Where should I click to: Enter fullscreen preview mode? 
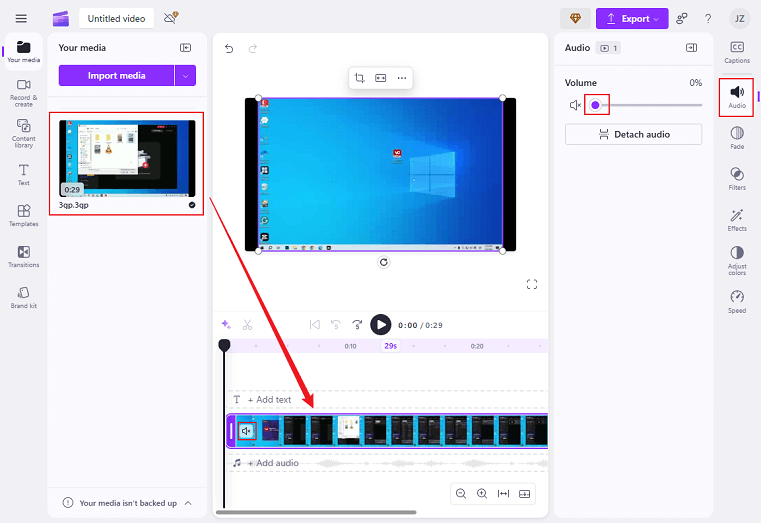[x=532, y=284]
